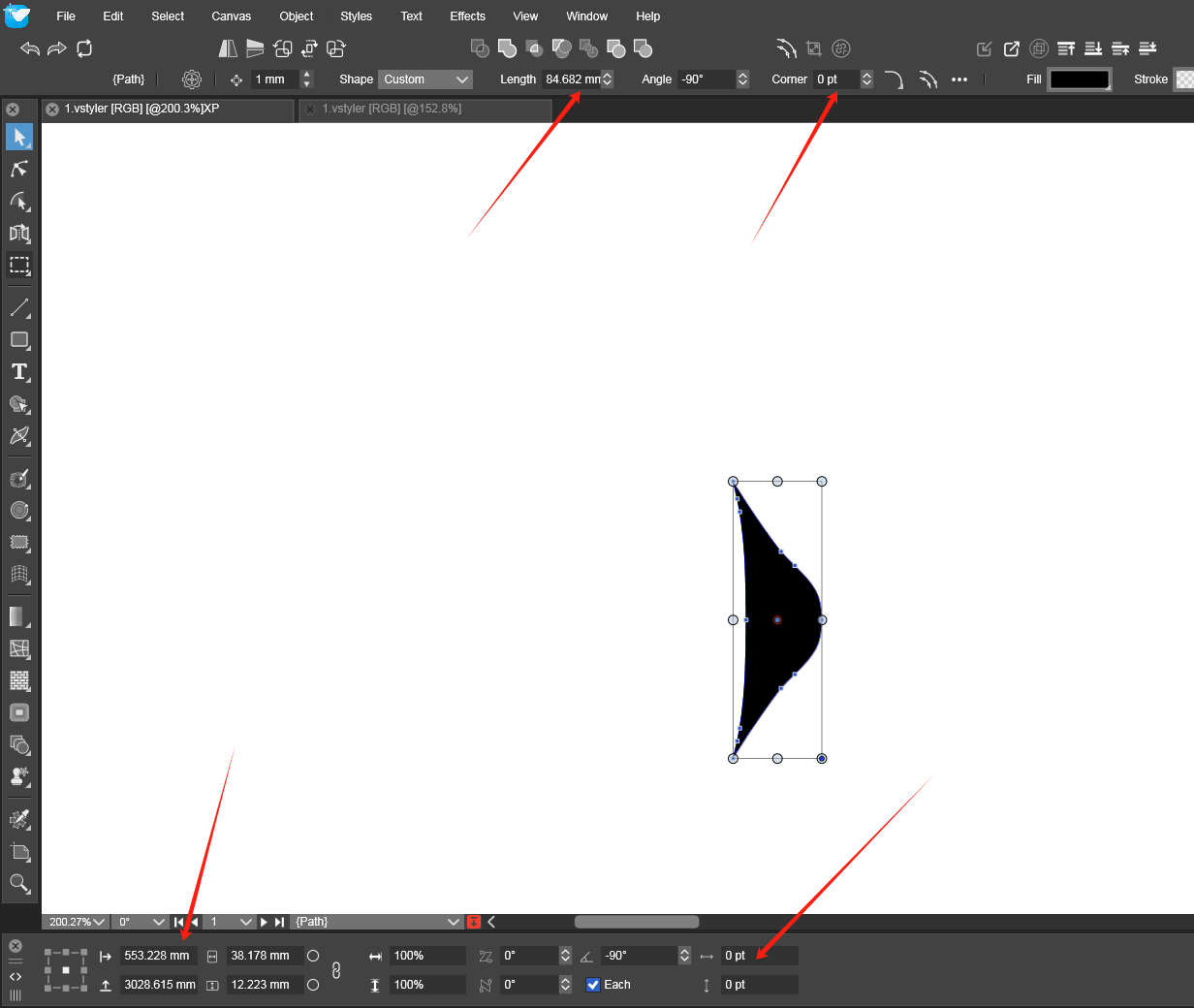Select the Text tool in toolbox

19,372
